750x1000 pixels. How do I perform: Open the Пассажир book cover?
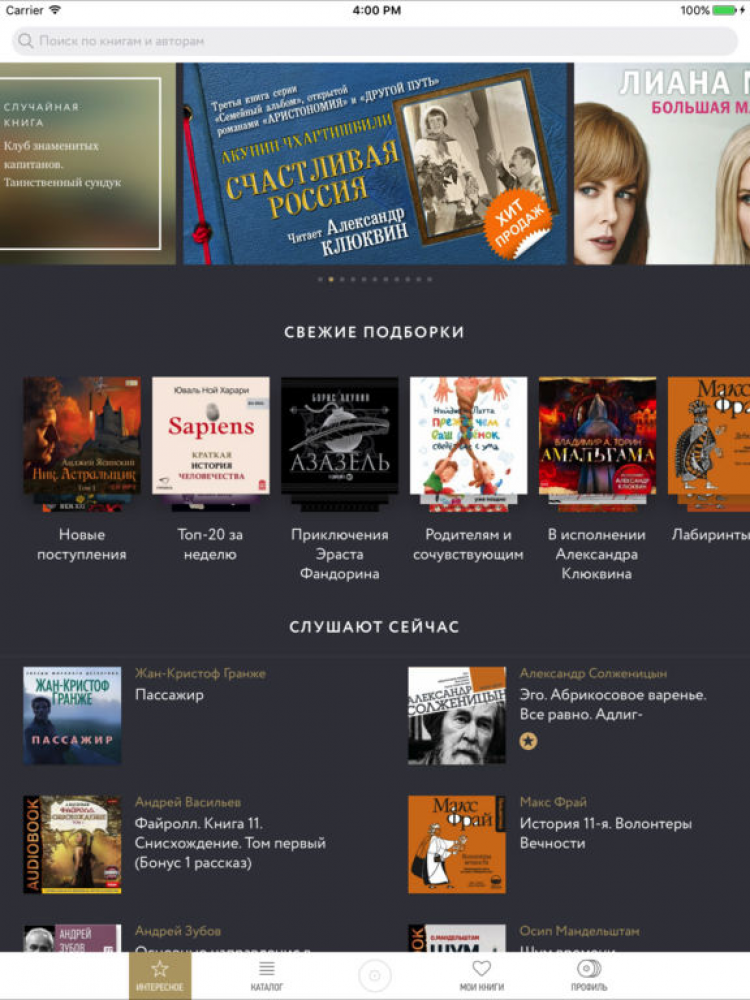pos(72,716)
